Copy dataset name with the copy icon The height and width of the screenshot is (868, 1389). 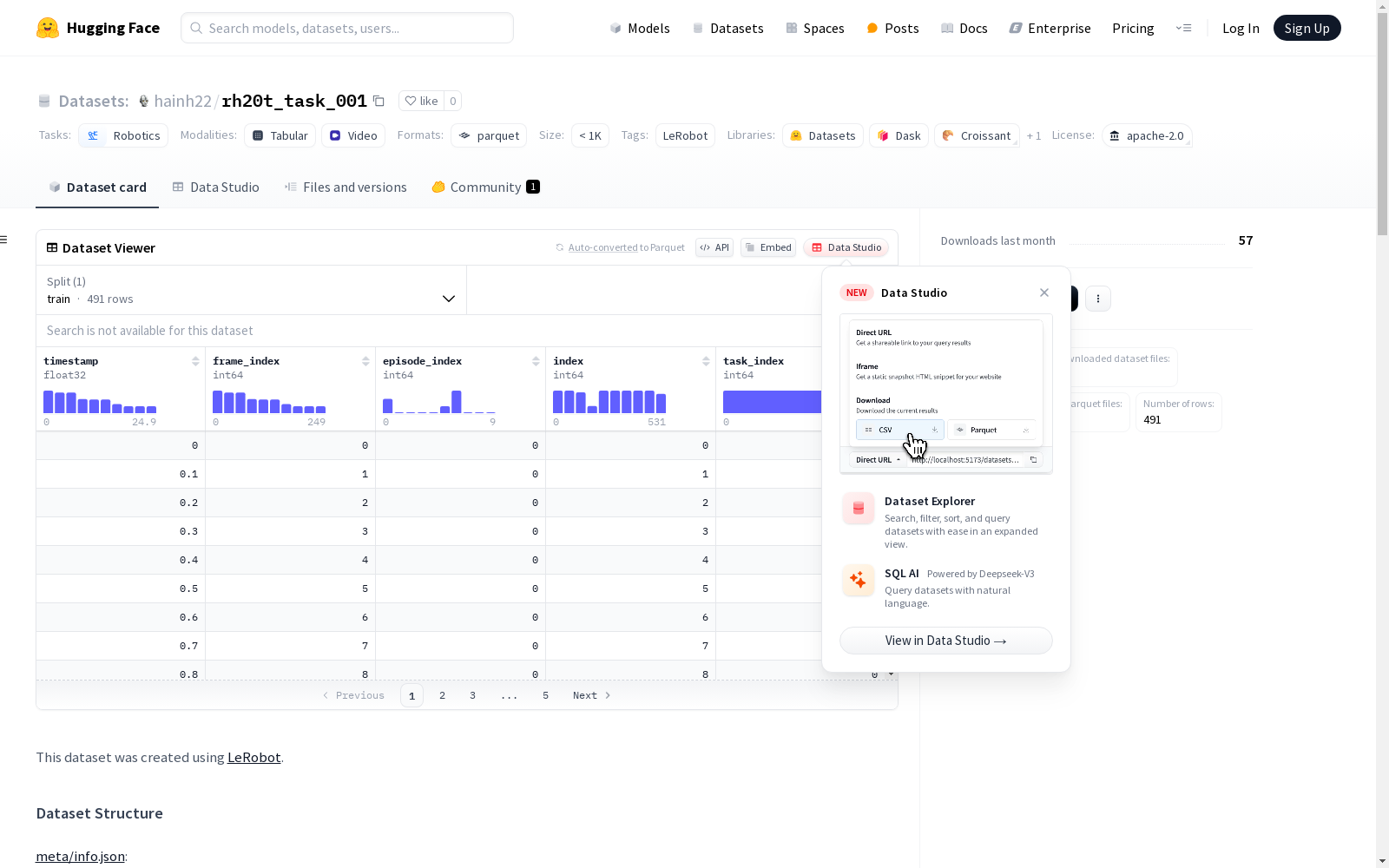pos(379,101)
